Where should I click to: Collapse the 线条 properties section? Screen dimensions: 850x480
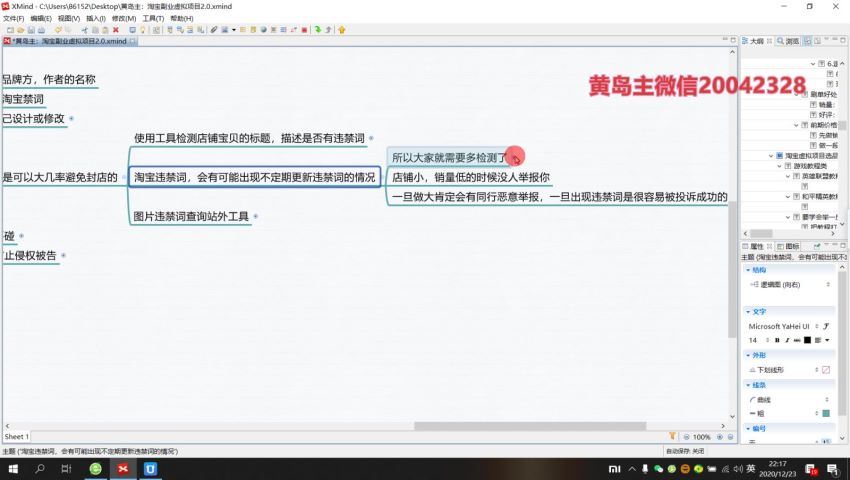point(748,385)
